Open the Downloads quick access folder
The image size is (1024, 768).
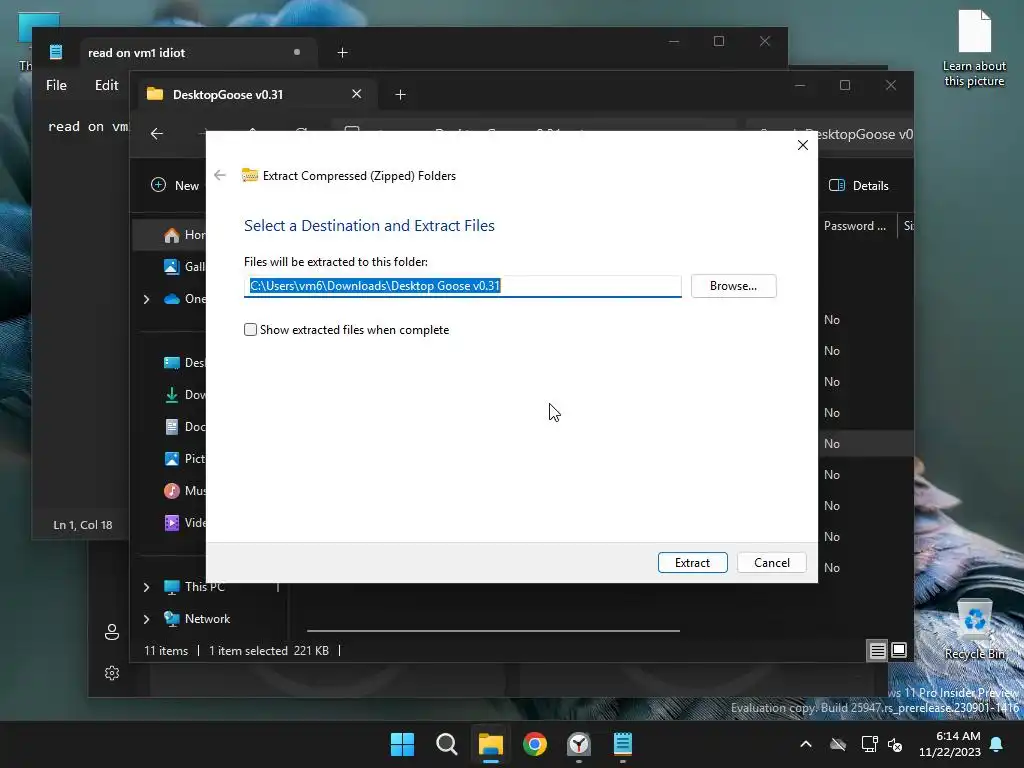coord(184,394)
